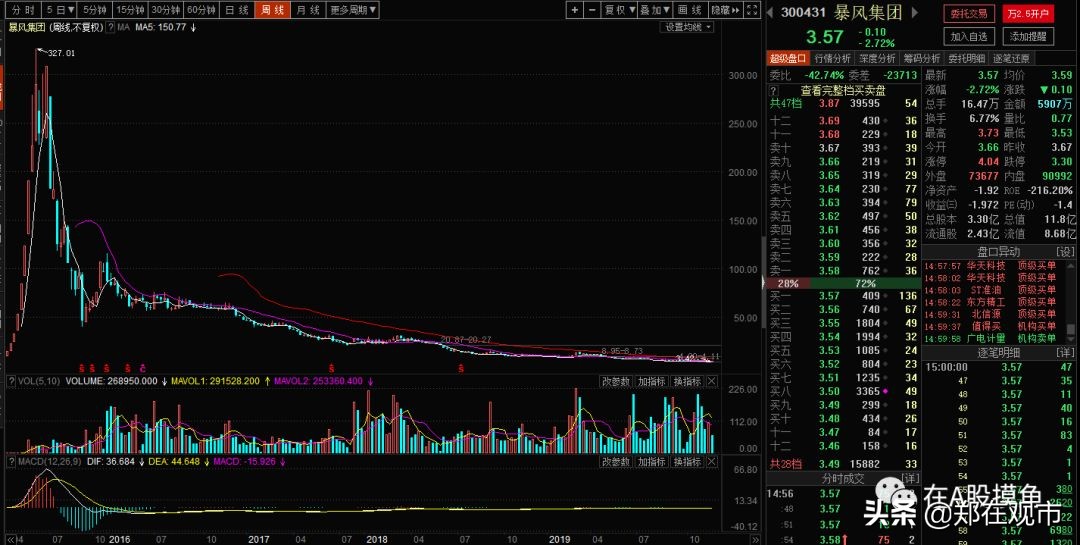Go to previous stock arrow
The image size is (1080, 545).
770,12
